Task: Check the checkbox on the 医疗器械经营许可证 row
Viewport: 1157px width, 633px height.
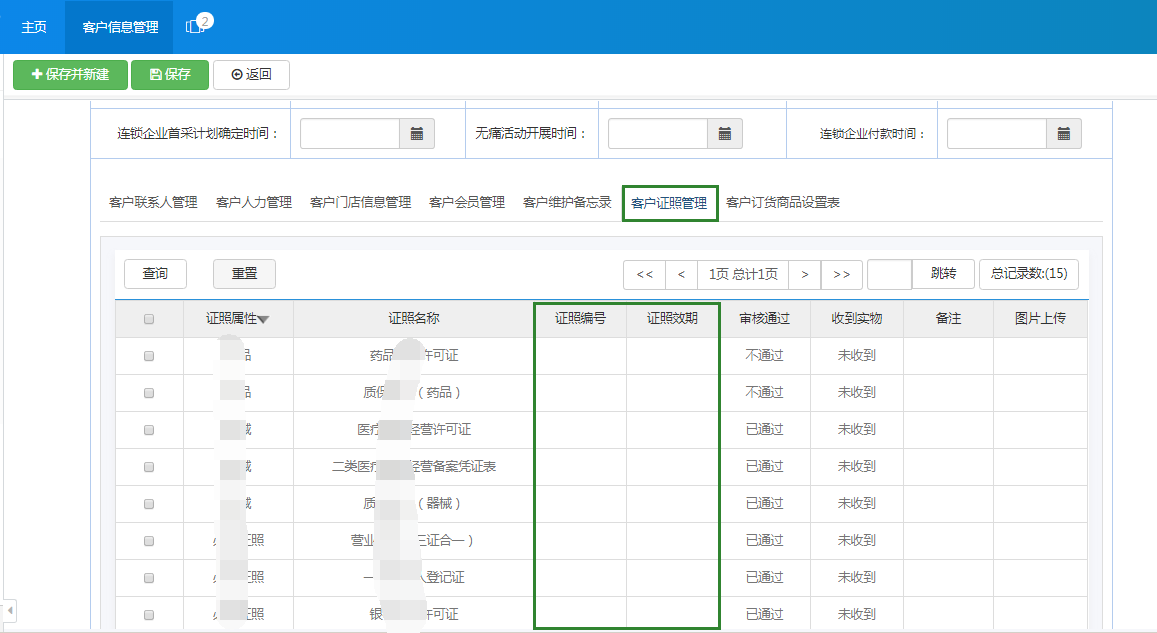Action: (x=151, y=429)
